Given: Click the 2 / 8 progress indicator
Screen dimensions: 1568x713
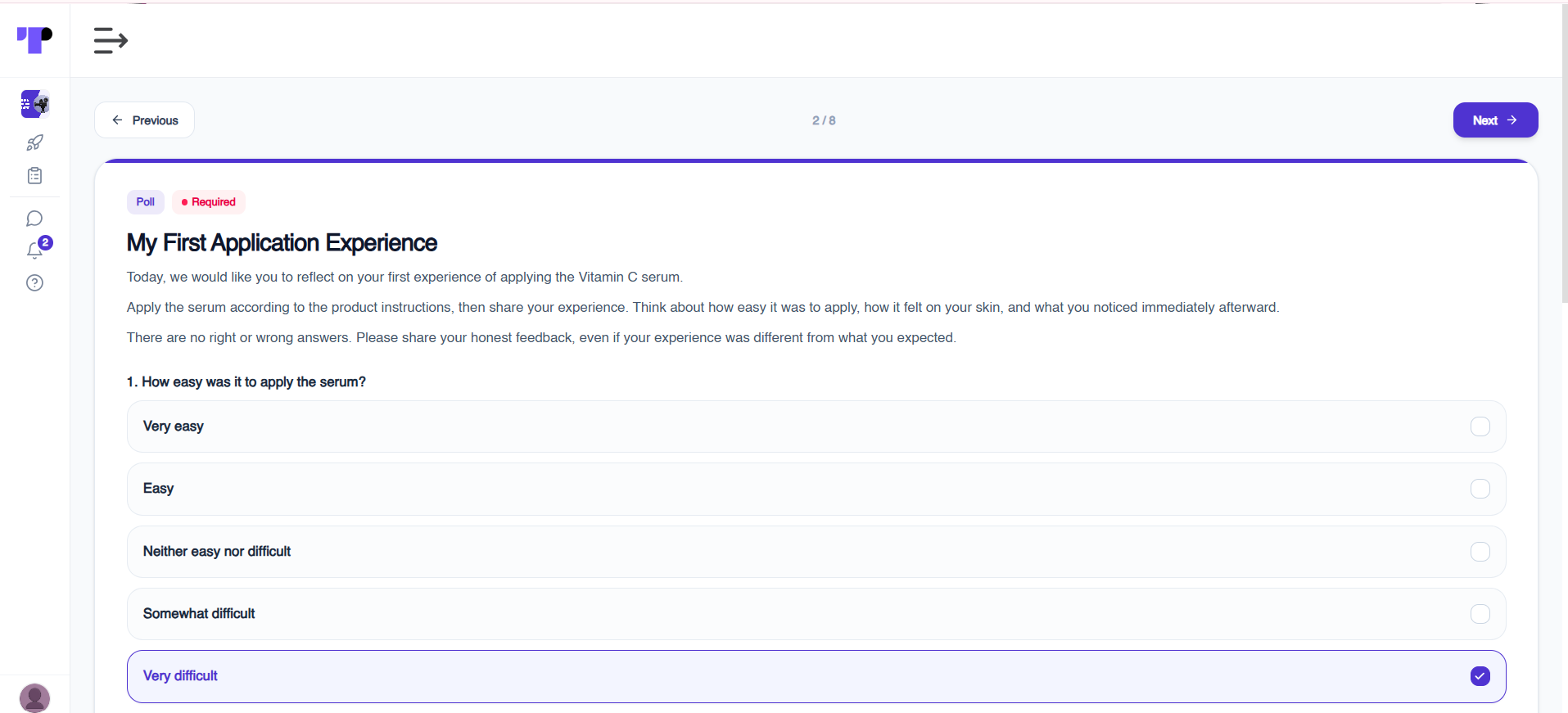Looking at the screenshot, I should pos(824,120).
